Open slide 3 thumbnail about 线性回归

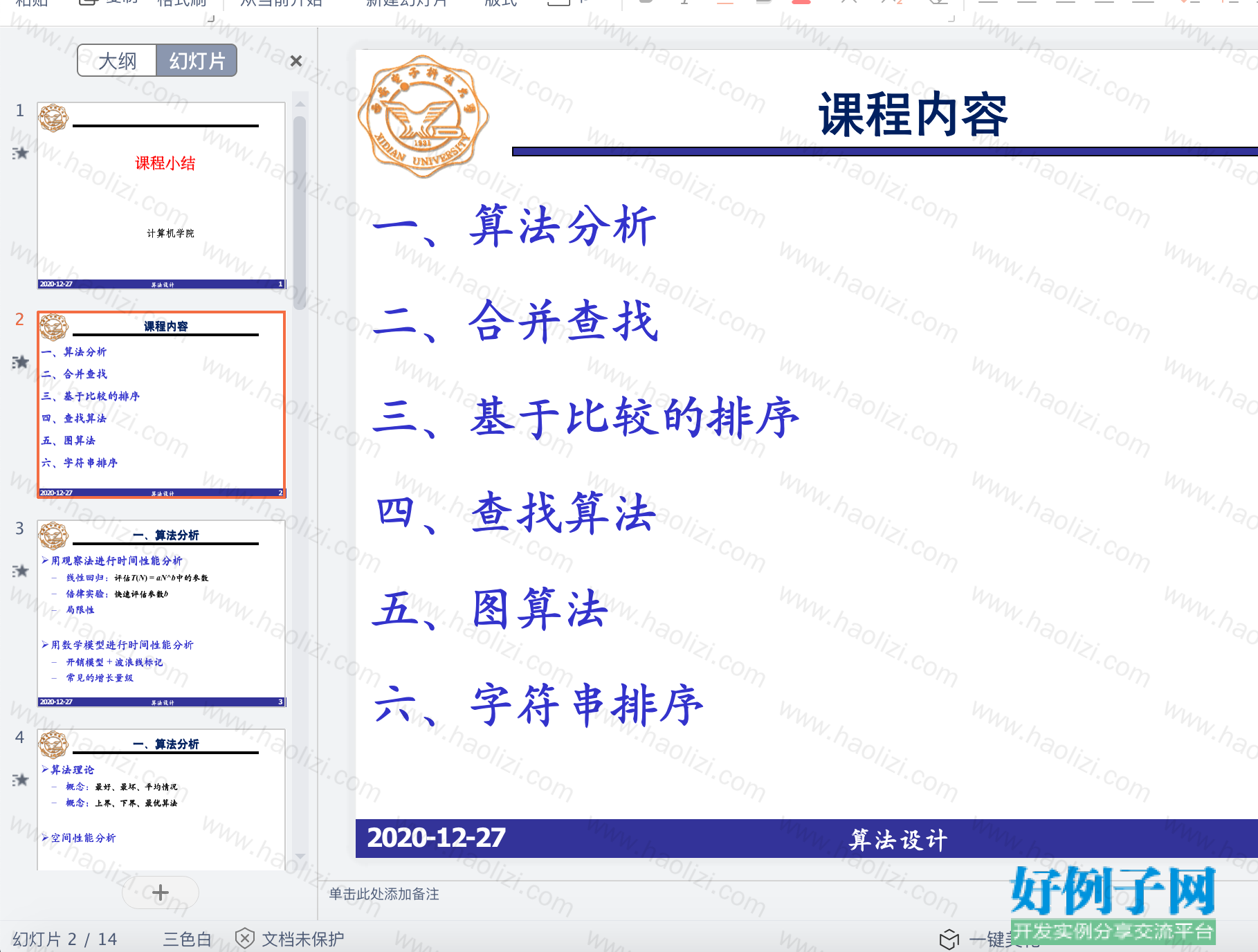pos(161,614)
